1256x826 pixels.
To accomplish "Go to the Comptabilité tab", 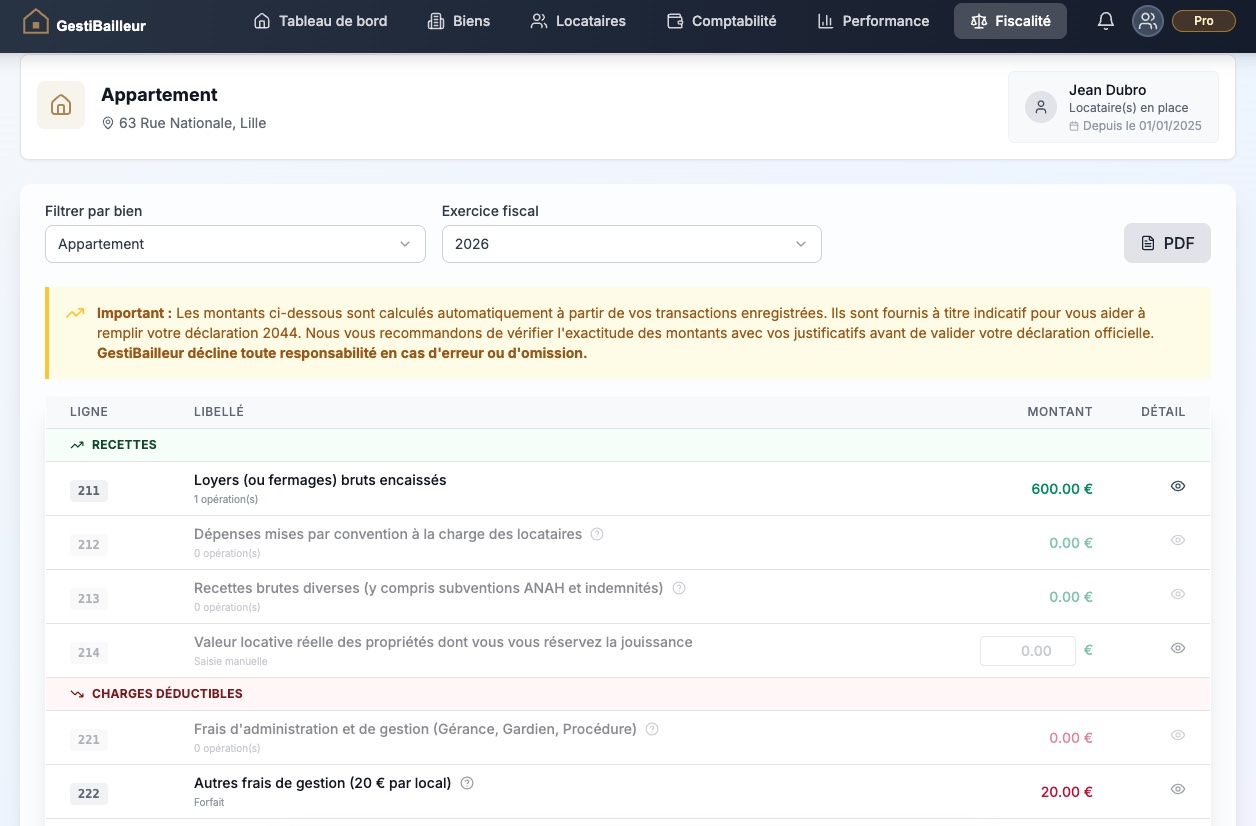I will coord(721,21).
